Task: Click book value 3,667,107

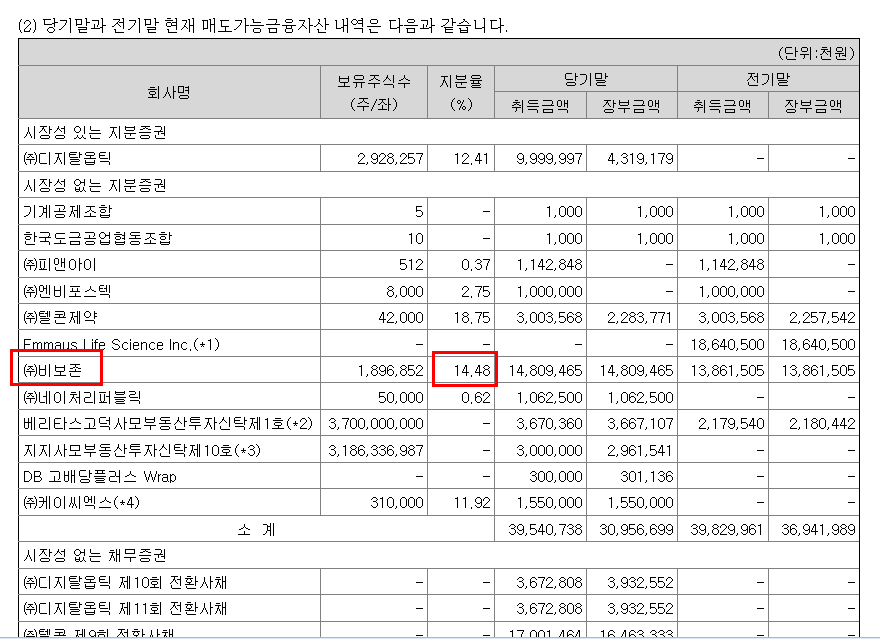Action: (x=640, y=424)
